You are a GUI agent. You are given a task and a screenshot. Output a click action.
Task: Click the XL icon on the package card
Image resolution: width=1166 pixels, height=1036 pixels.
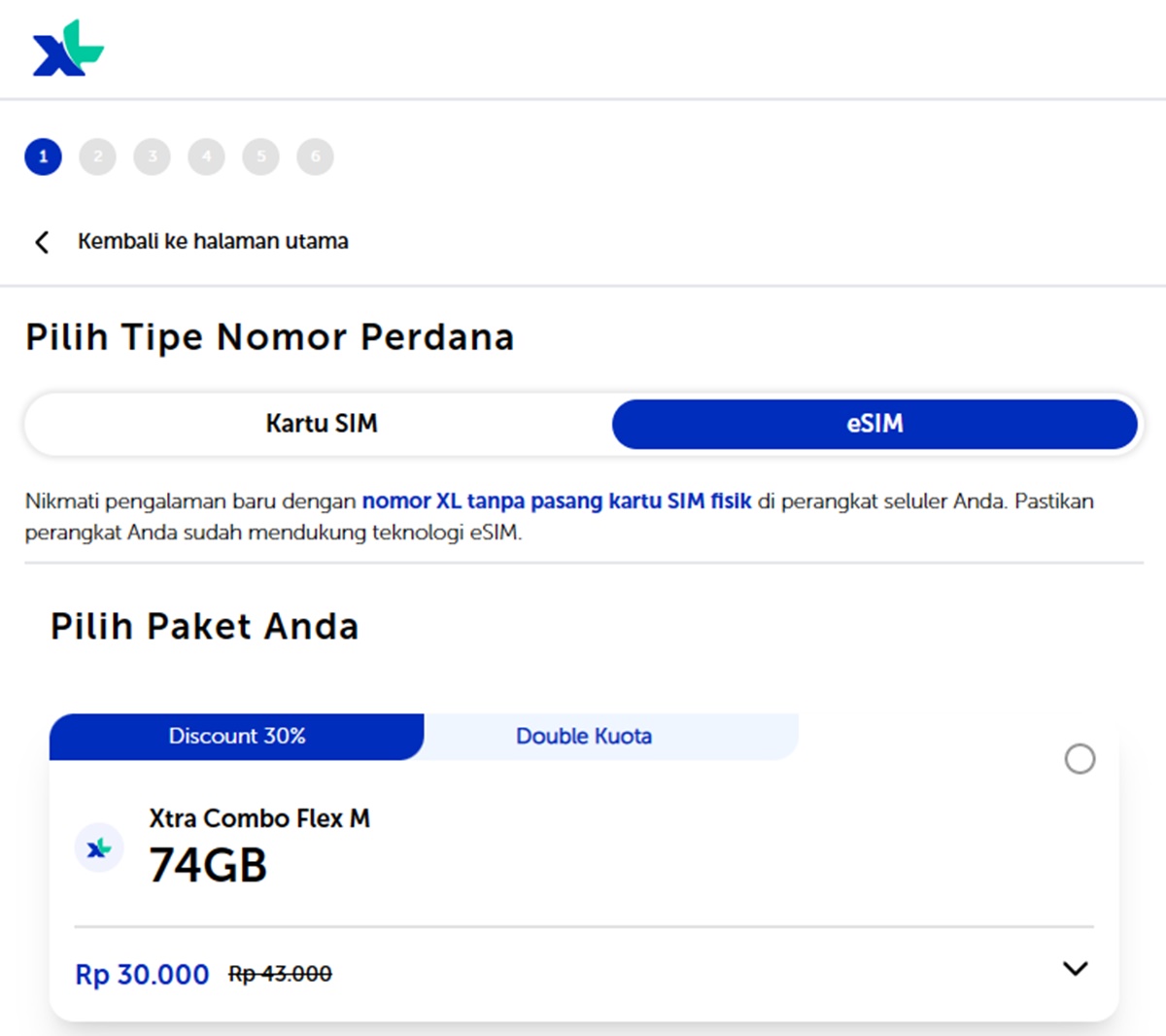[x=99, y=847]
